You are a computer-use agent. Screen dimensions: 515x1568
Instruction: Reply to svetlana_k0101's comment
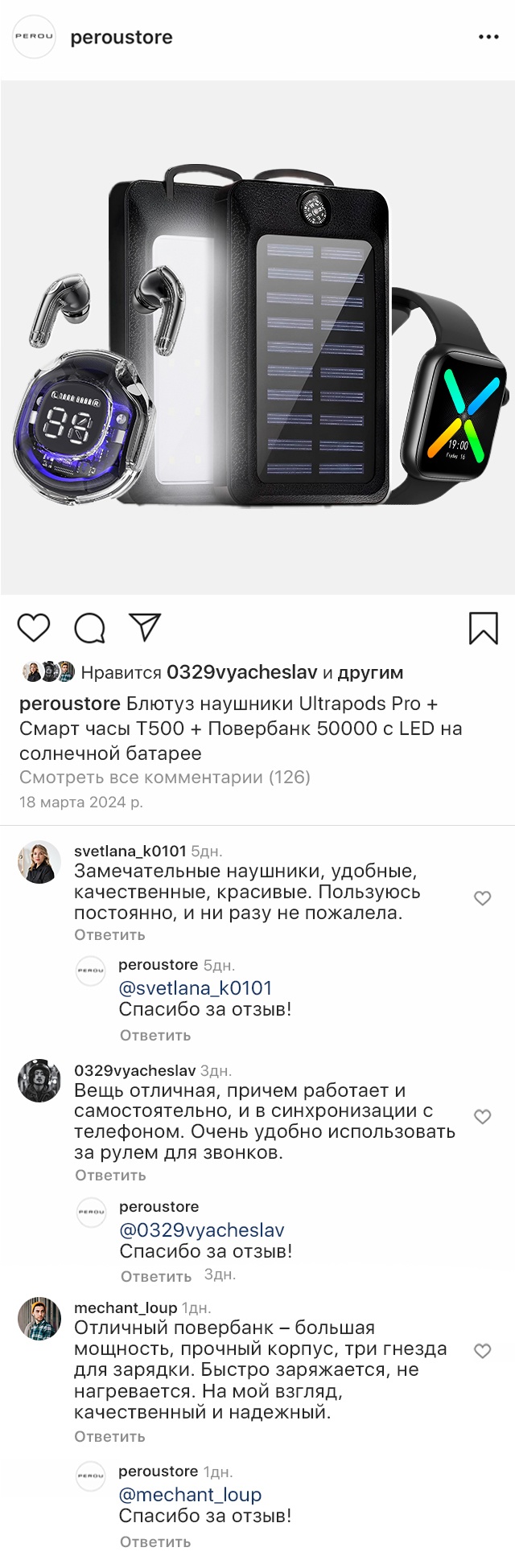109,935
